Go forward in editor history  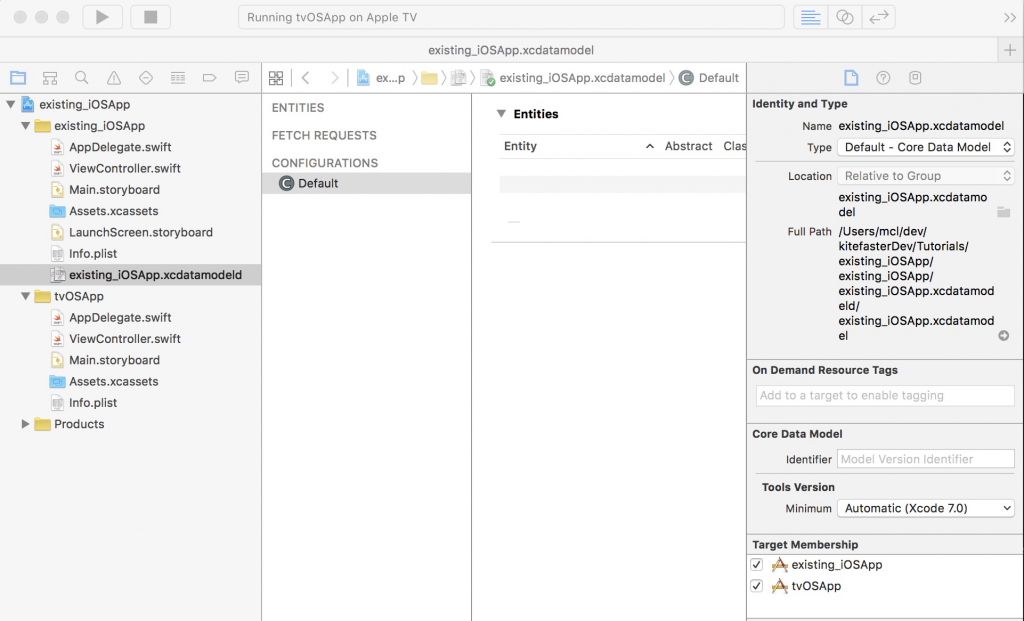coord(334,78)
